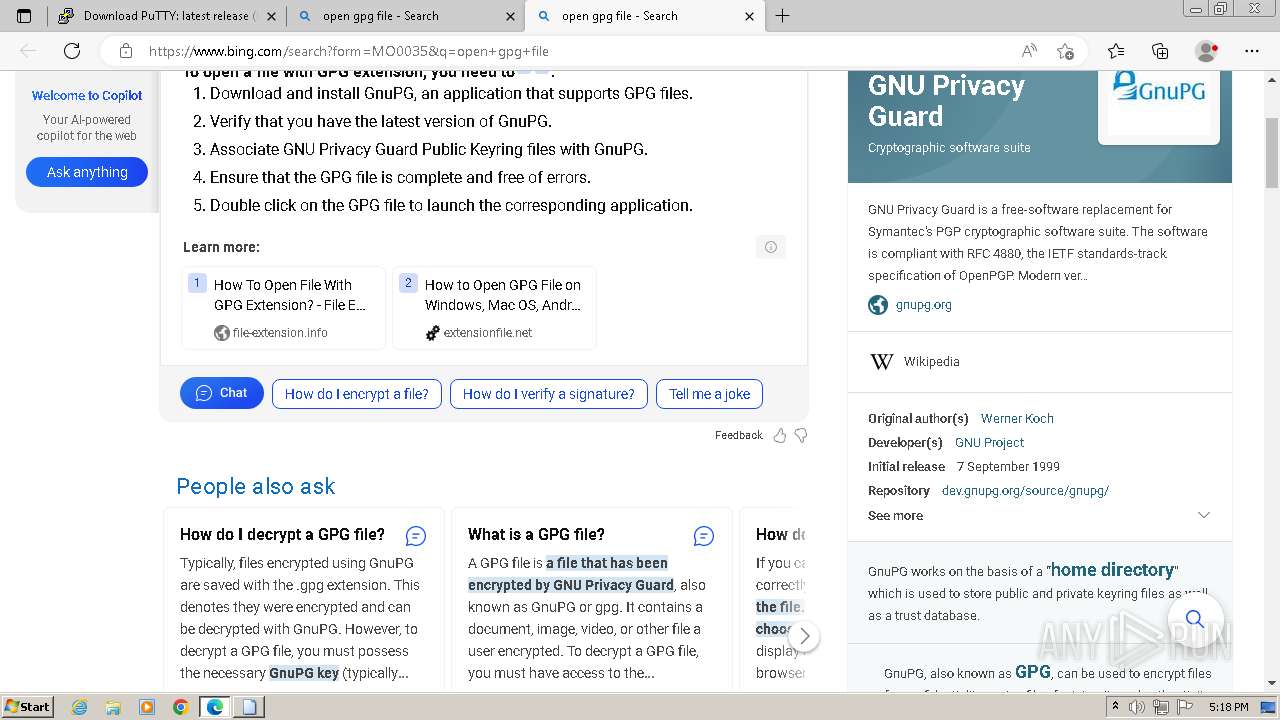Image resolution: width=1280 pixels, height=720 pixels.
Task: Choose How do I encrypt a file suggestion
Action: point(357,394)
